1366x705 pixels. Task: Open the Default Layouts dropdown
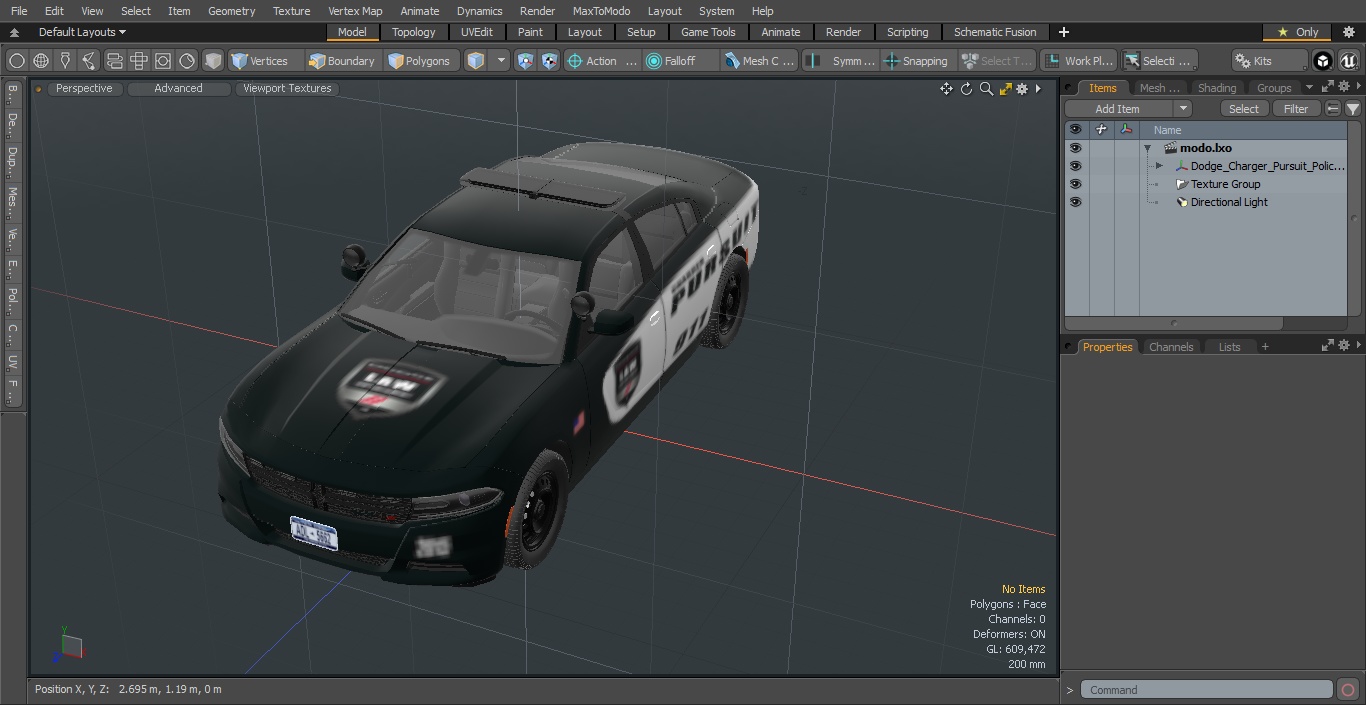click(82, 32)
